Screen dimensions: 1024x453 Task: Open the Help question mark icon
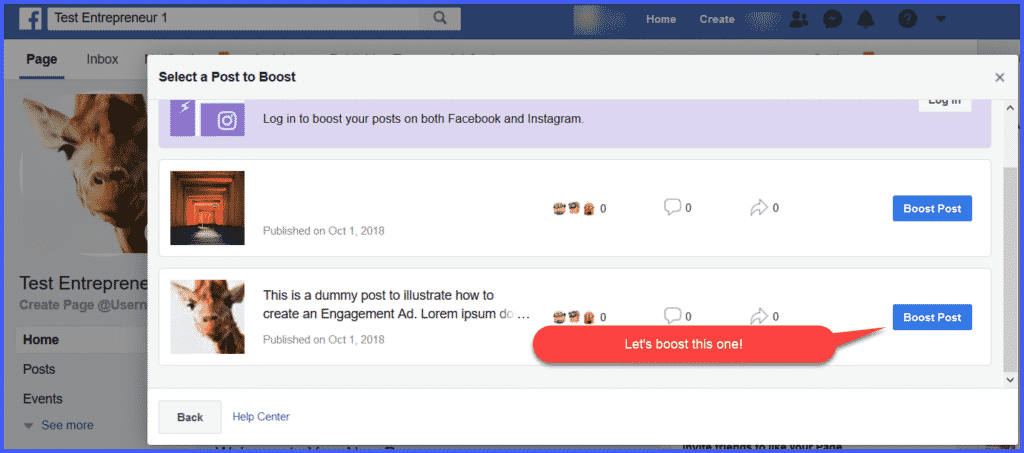pyautogui.click(x=907, y=19)
